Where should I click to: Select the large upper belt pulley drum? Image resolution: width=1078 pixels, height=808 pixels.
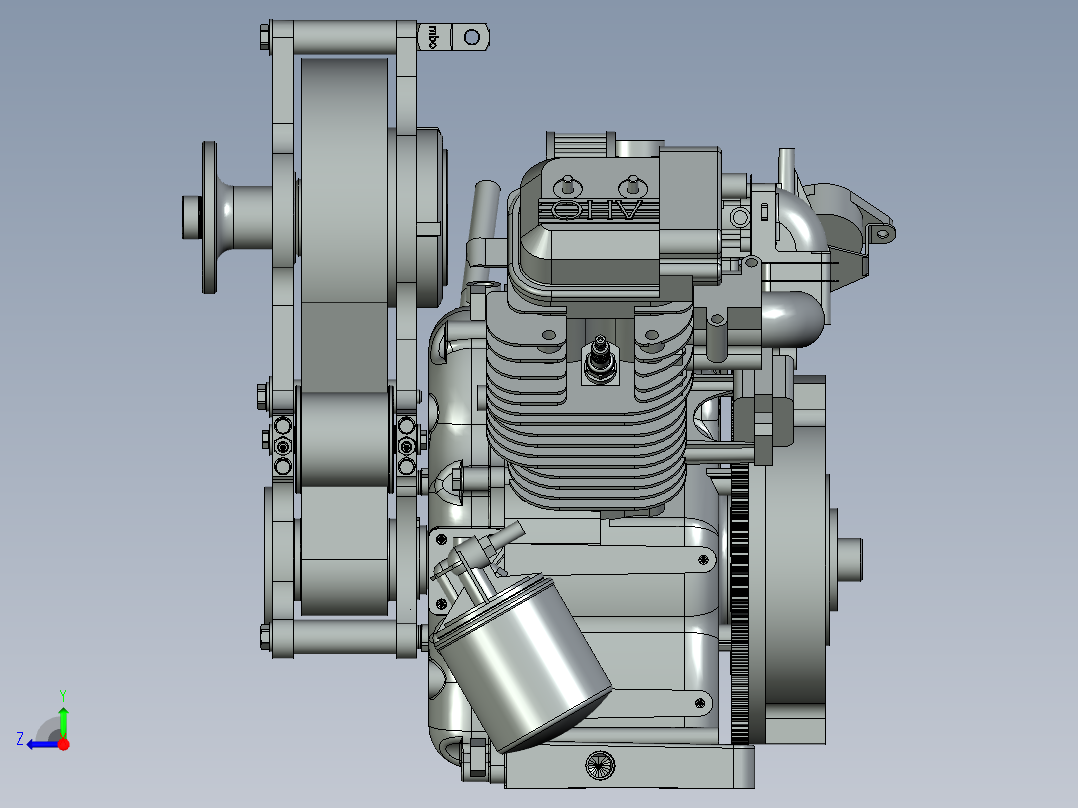[x=343, y=180]
